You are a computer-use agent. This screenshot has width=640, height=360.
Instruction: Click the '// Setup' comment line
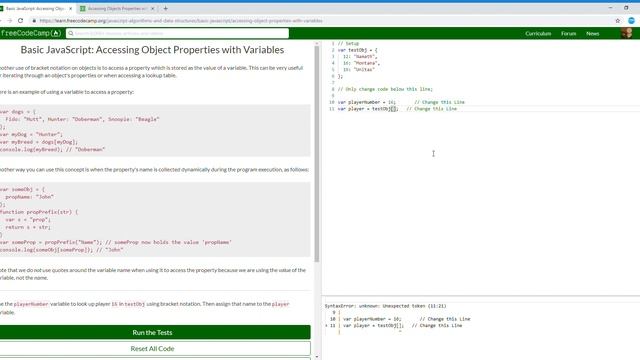tap(348, 43)
